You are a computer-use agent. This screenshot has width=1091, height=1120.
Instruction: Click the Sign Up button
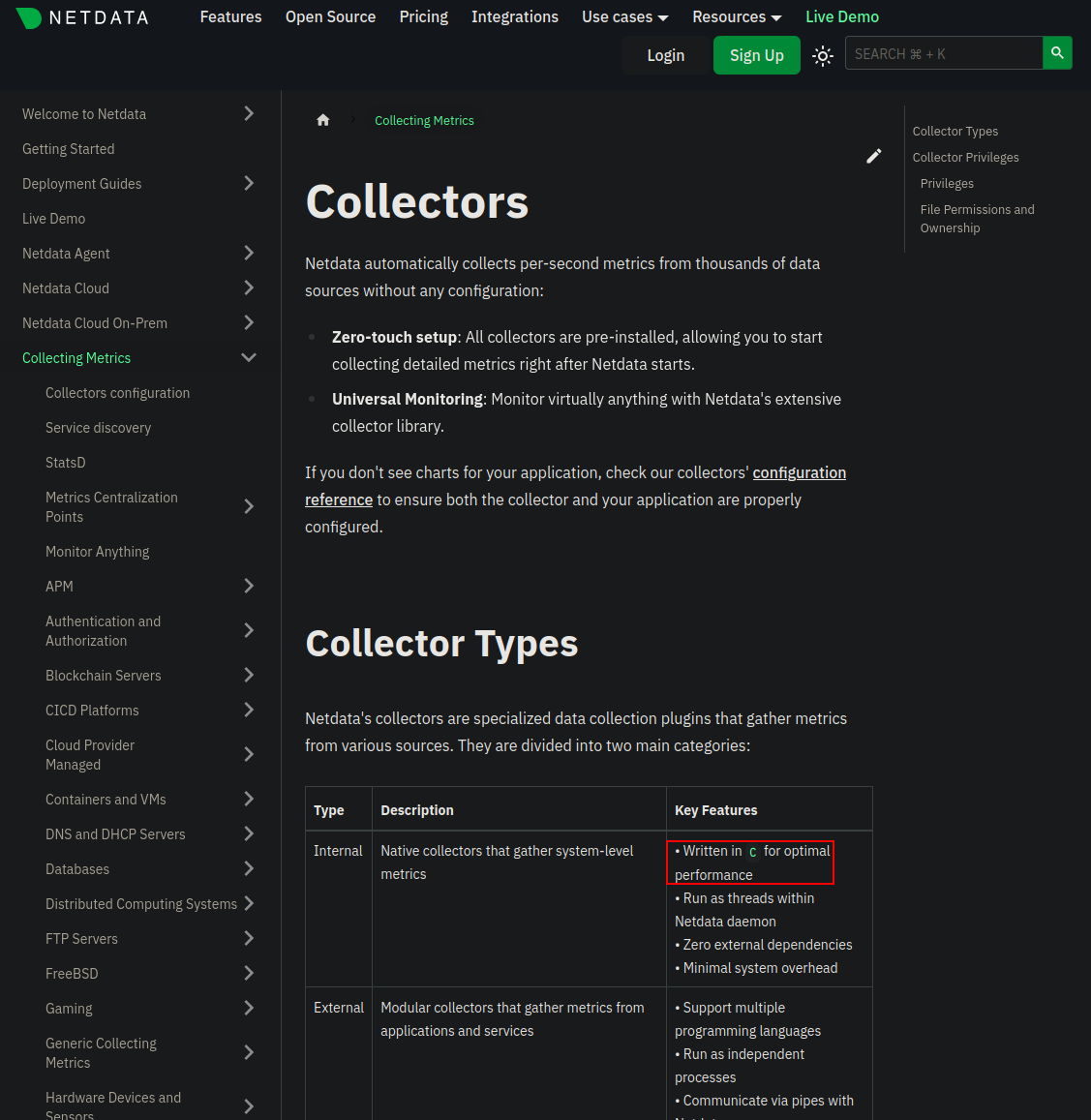click(x=757, y=56)
